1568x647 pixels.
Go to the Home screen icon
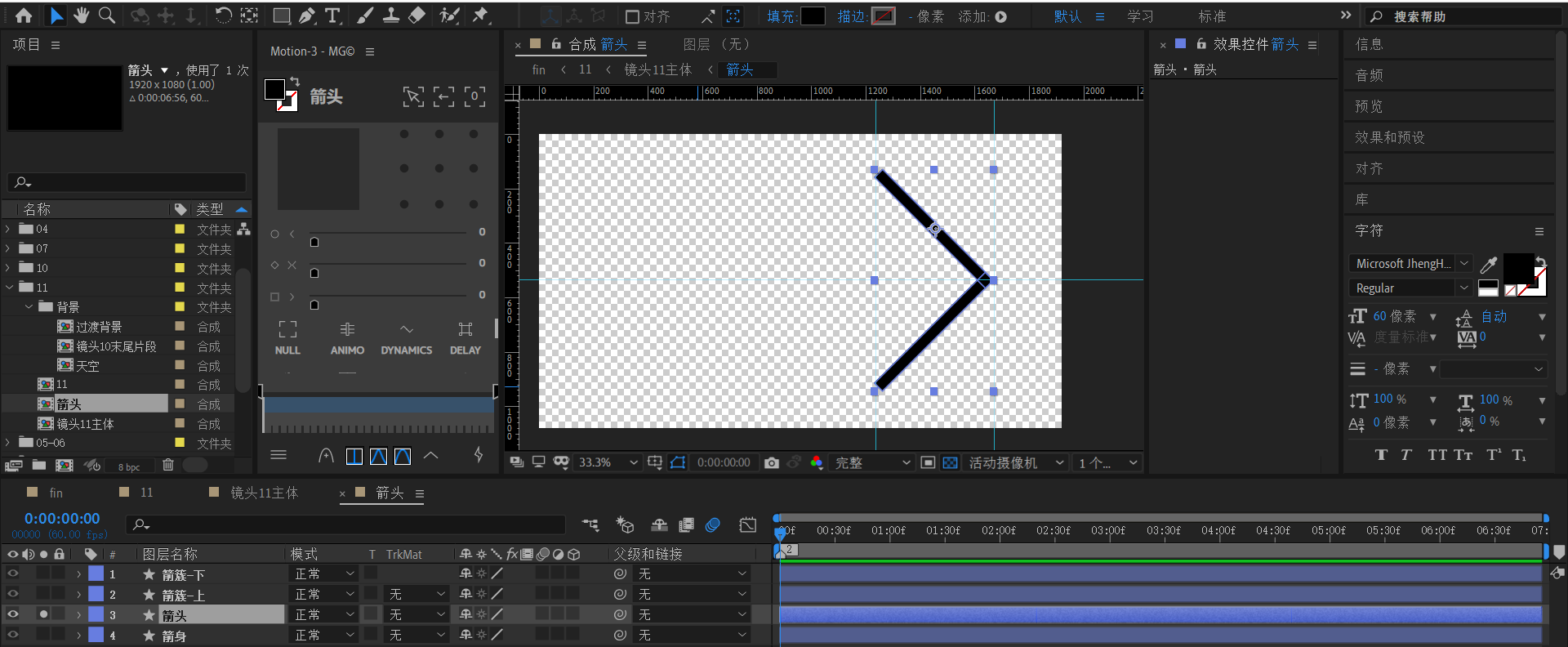24,16
